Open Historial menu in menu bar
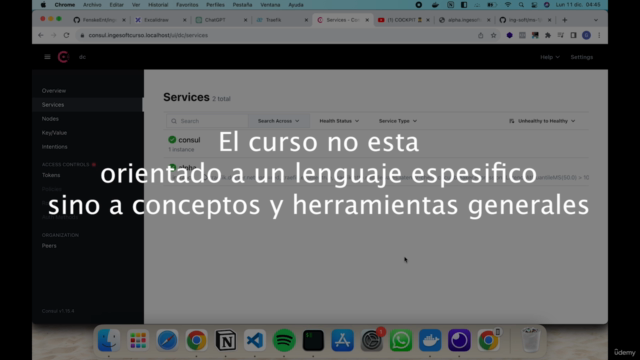 pyautogui.click(x=158, y=5)
